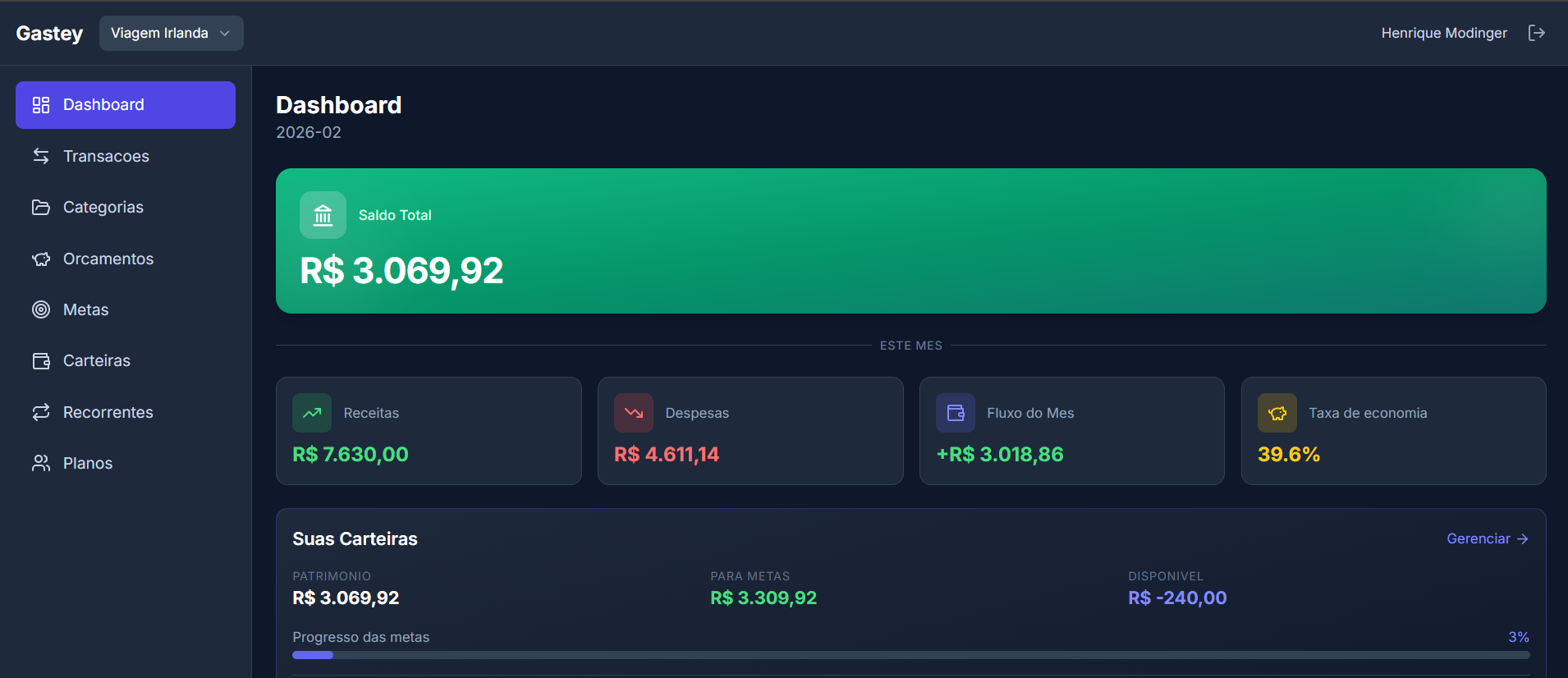Screen dimensions: 1568x678
Task: Click the Gastey logo
Action: (49, 34)
